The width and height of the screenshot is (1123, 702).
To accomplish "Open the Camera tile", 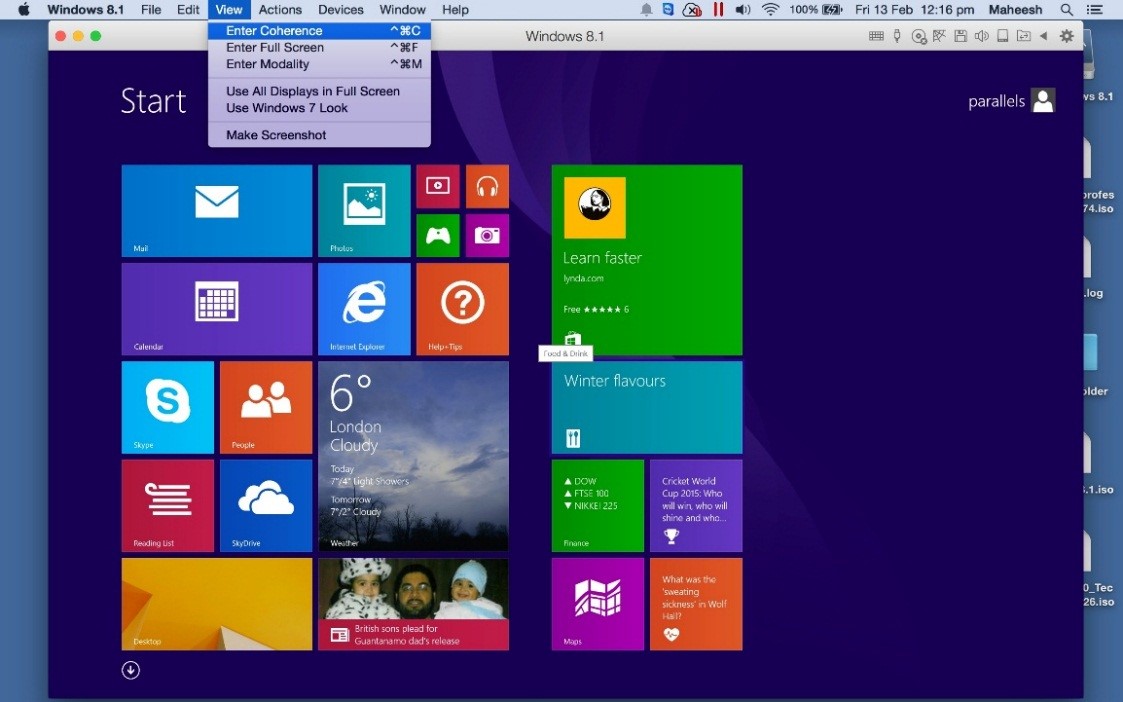I will pos(487,235).
